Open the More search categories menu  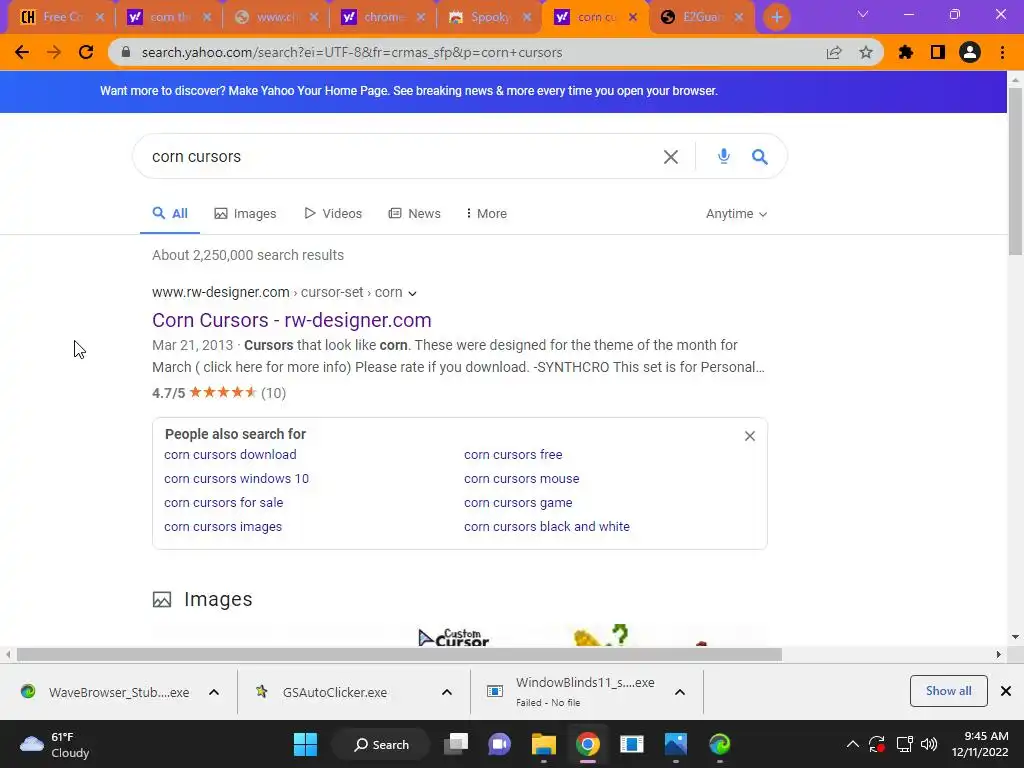(487, 214)
